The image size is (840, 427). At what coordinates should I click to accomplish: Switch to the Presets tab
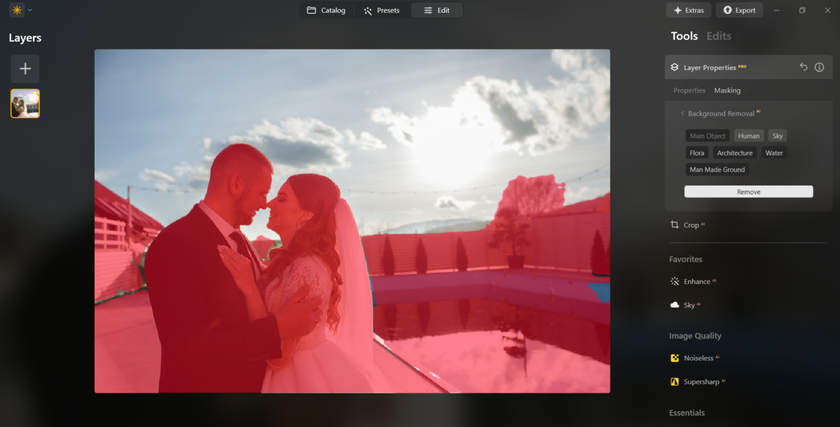tap(381, 10)
